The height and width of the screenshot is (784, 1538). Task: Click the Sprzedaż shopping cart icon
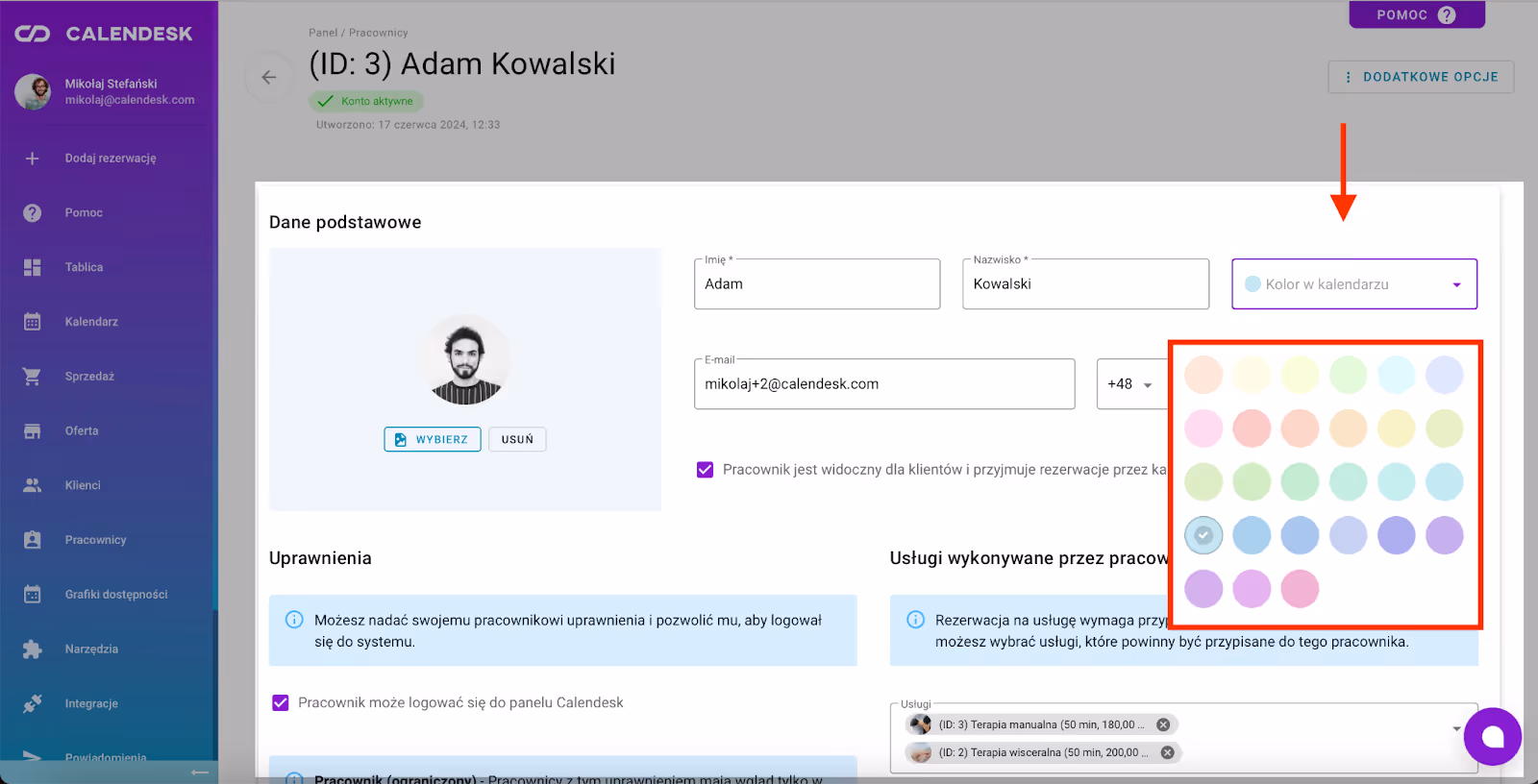(32, 377)
